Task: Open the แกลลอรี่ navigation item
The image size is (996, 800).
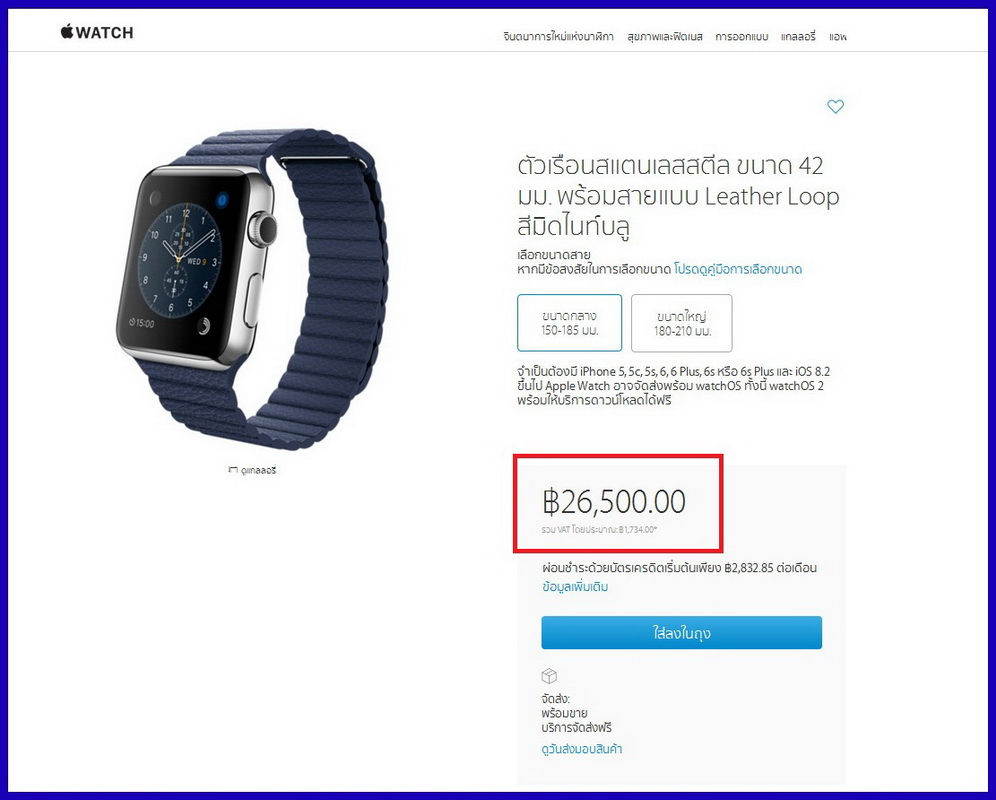Action: [798, 36]
